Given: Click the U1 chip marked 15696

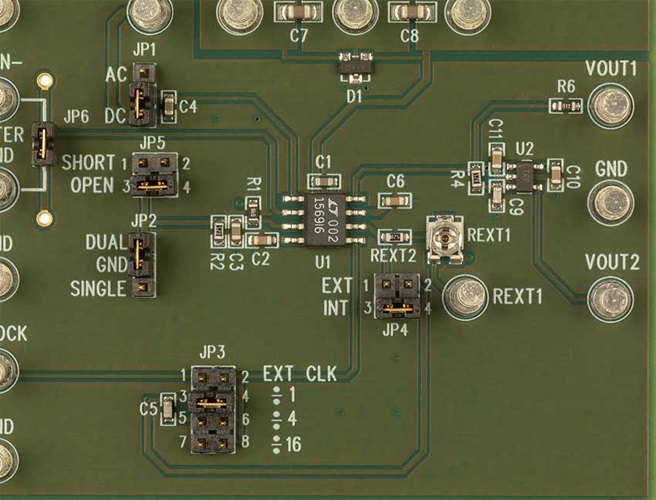Looking at the screenshot, I should [x=324, y=213].
